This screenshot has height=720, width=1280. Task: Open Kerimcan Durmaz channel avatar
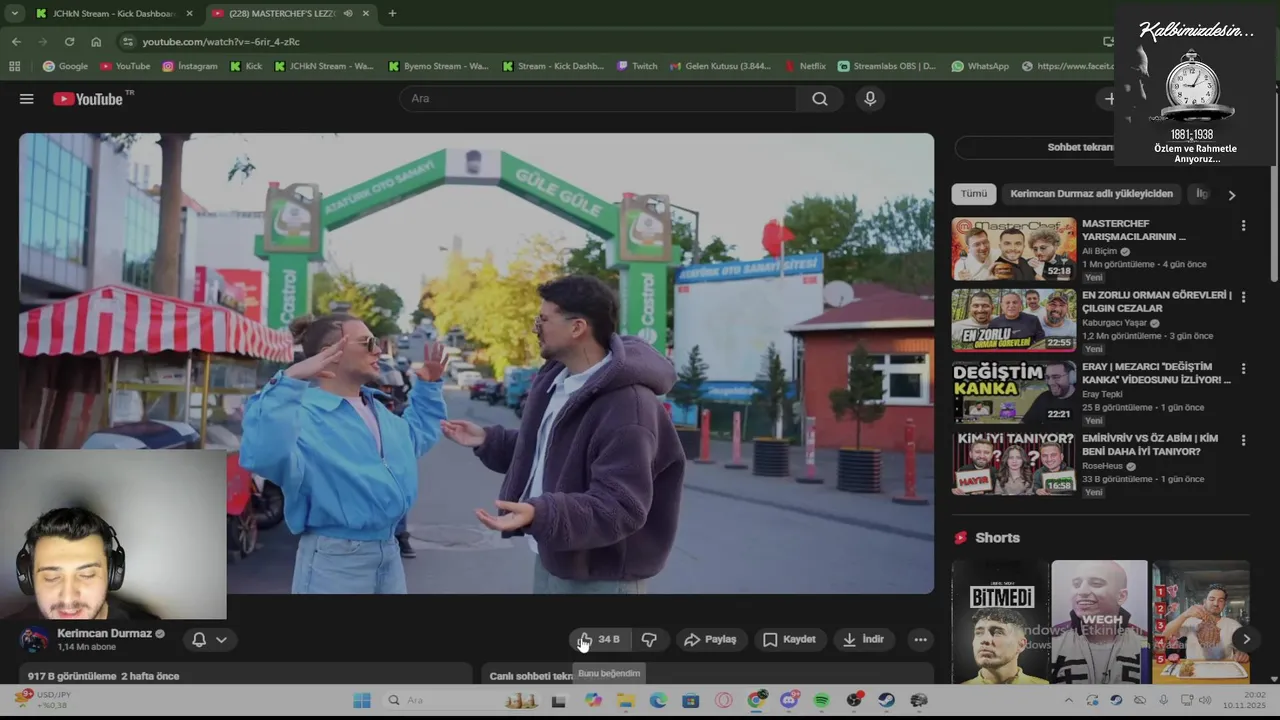coord(35,640)
